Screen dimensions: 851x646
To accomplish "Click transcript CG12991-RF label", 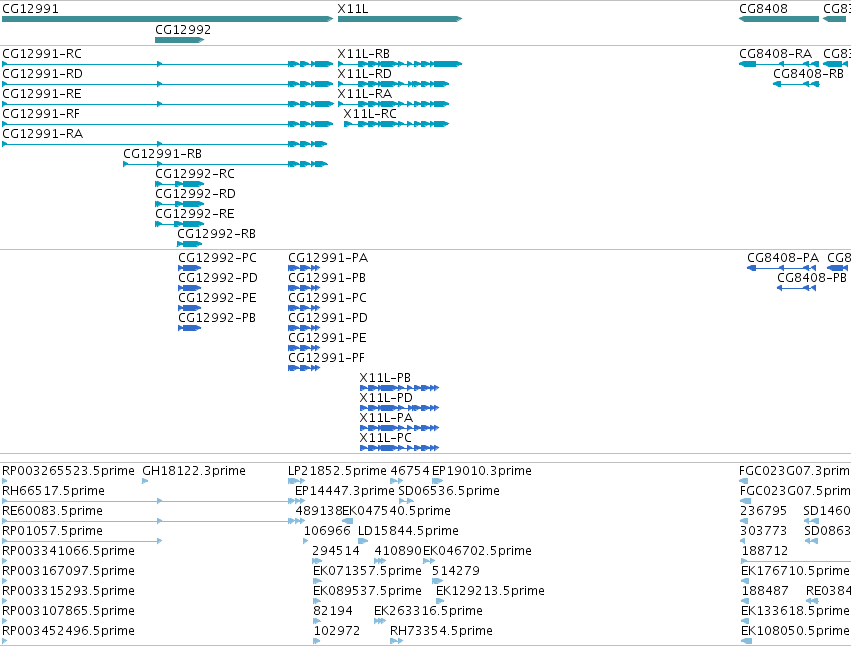I will click(41, 114).
